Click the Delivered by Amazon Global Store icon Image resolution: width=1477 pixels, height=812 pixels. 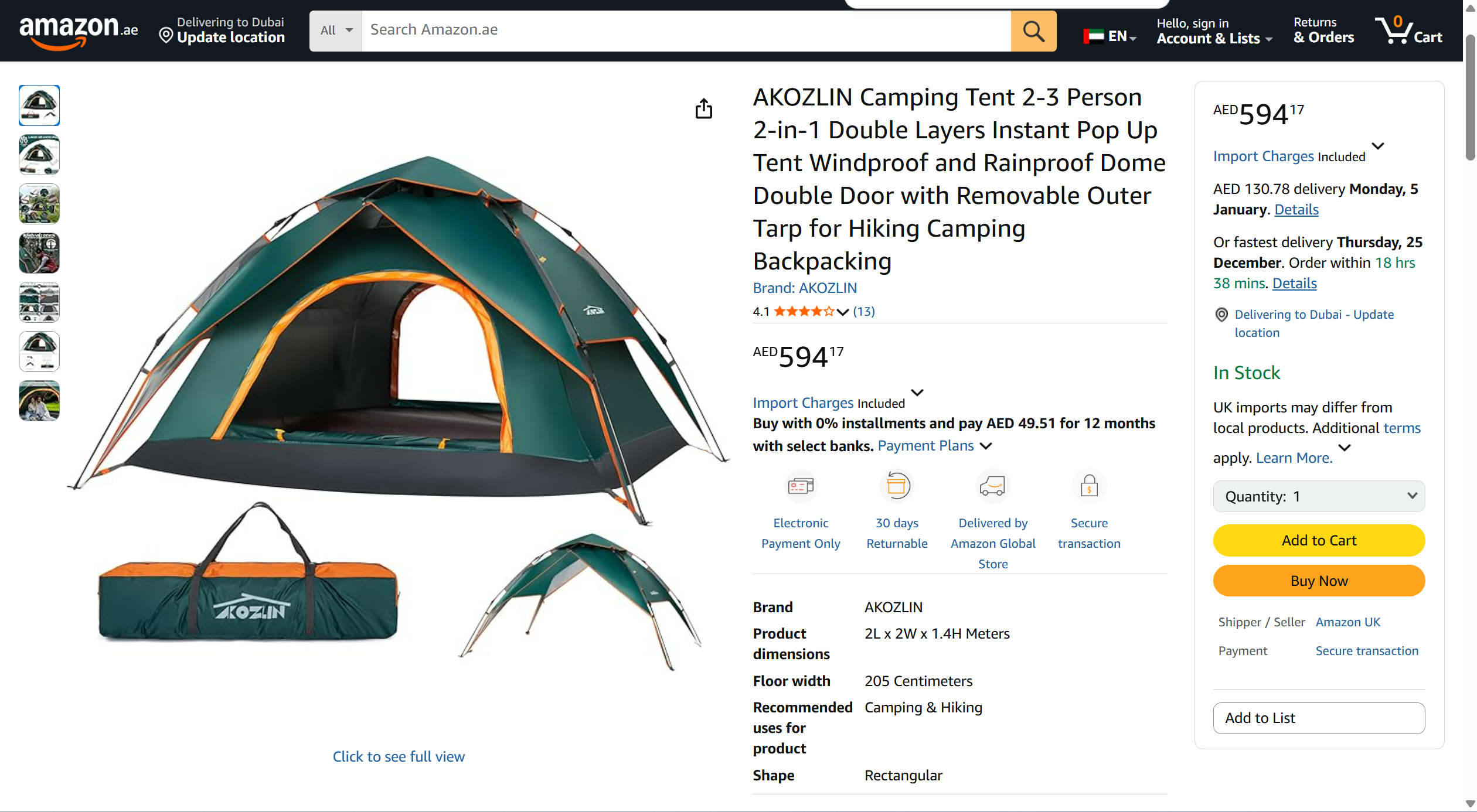tap(993, 486)
